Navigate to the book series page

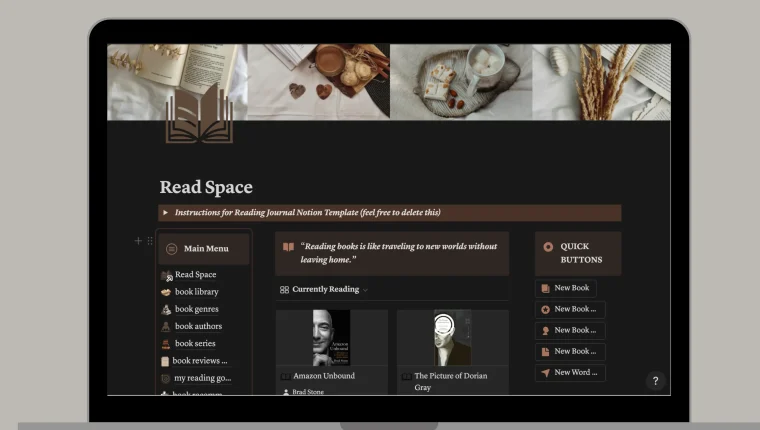click(195, 343)
